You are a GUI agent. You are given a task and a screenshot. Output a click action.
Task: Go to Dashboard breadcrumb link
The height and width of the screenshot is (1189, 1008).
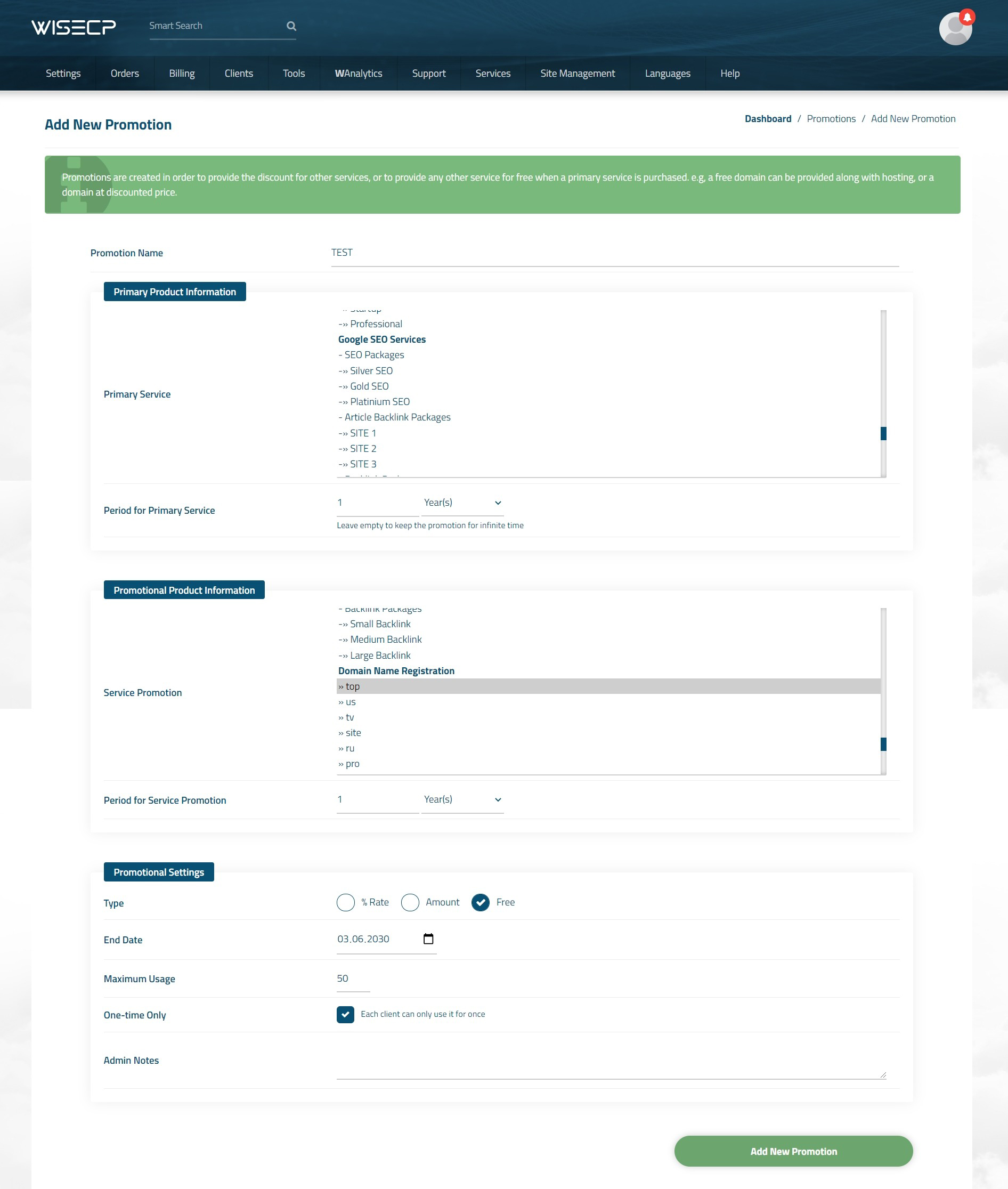pos(767,118)
